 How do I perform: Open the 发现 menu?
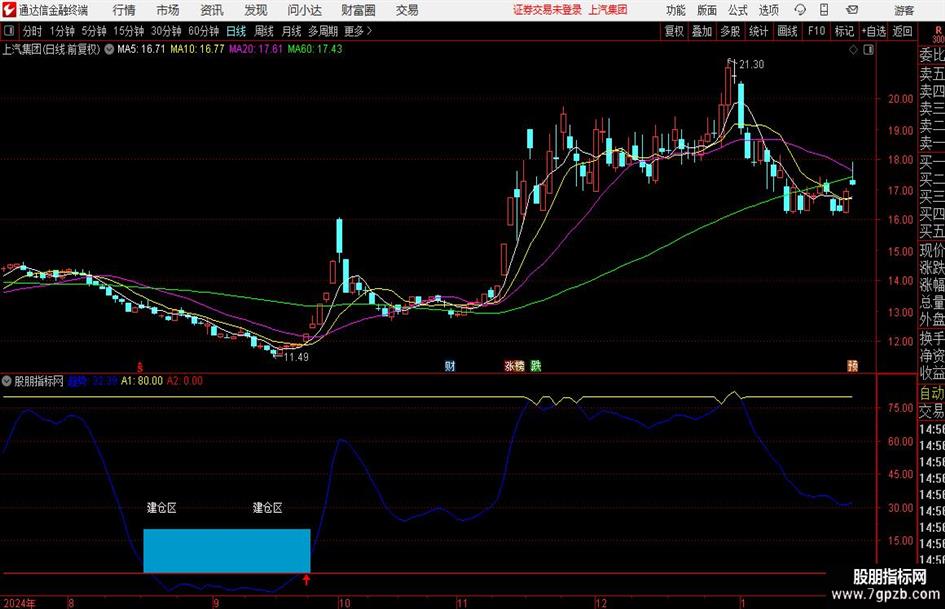(x=256, y=10)
